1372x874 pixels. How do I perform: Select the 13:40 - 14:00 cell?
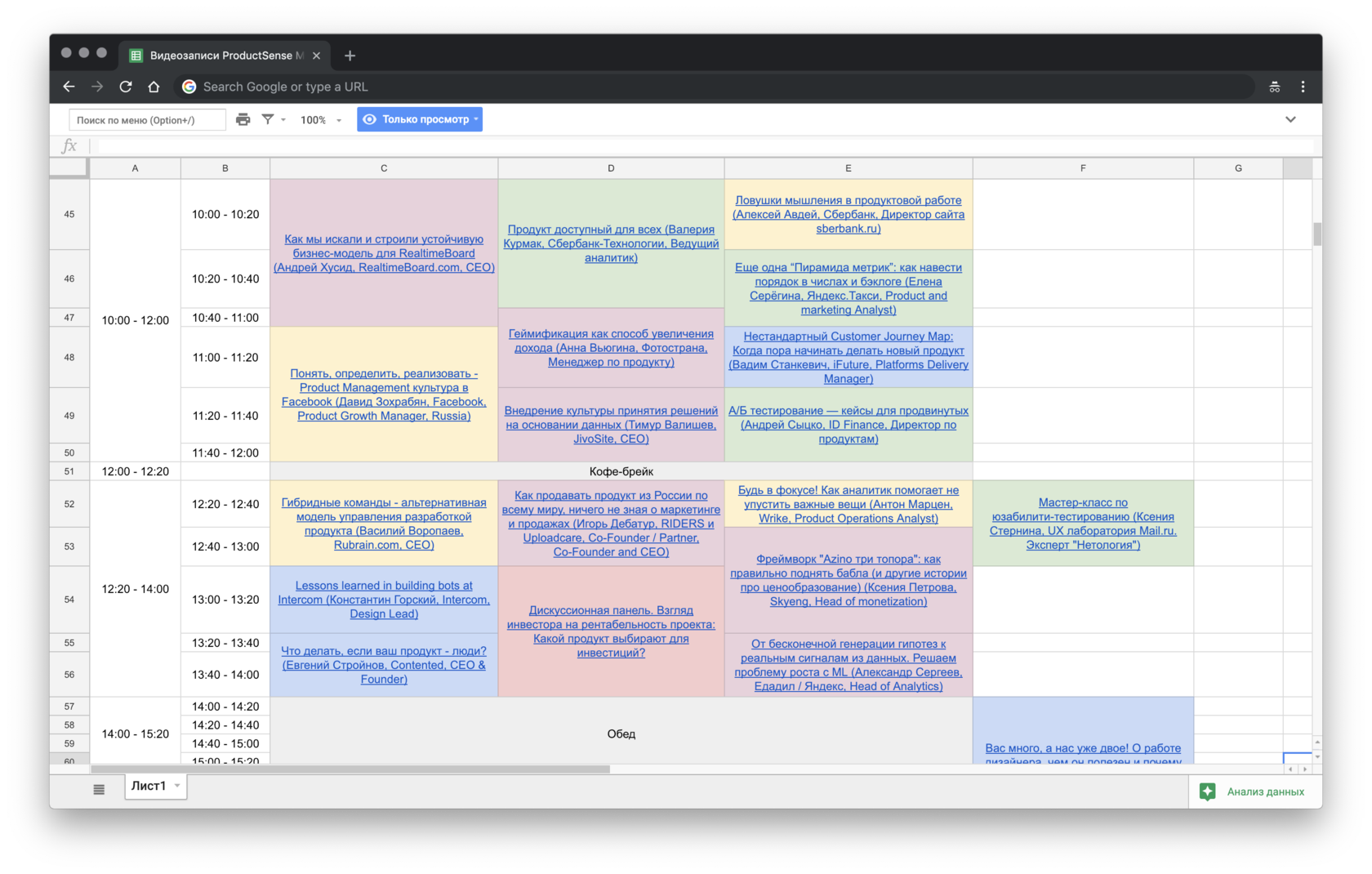click(x=225, y=675)
